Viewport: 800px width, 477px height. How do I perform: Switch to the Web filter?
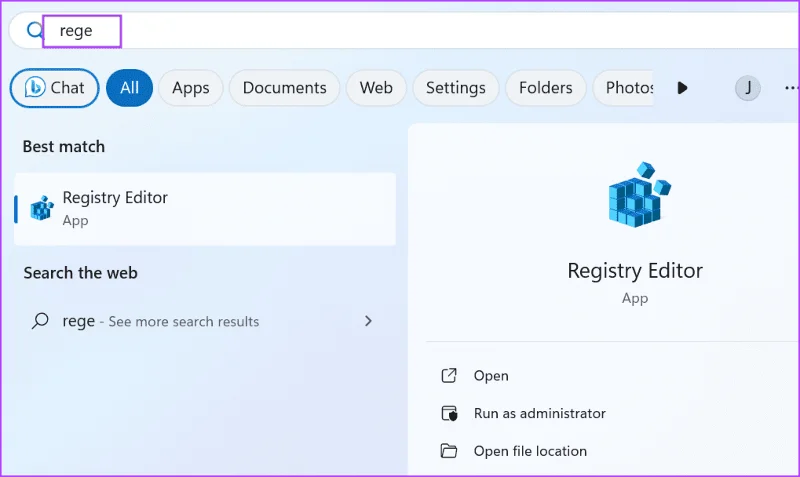tap(376, 88)
